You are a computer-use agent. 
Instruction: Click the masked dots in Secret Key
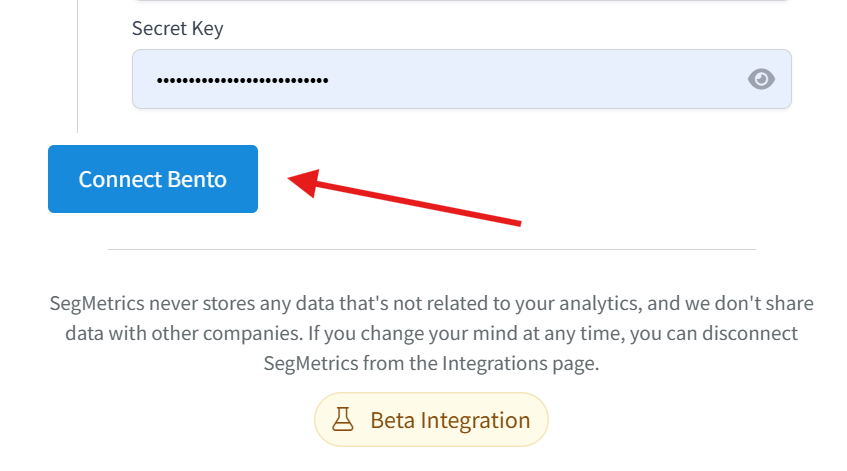click(x=241, y=80)
